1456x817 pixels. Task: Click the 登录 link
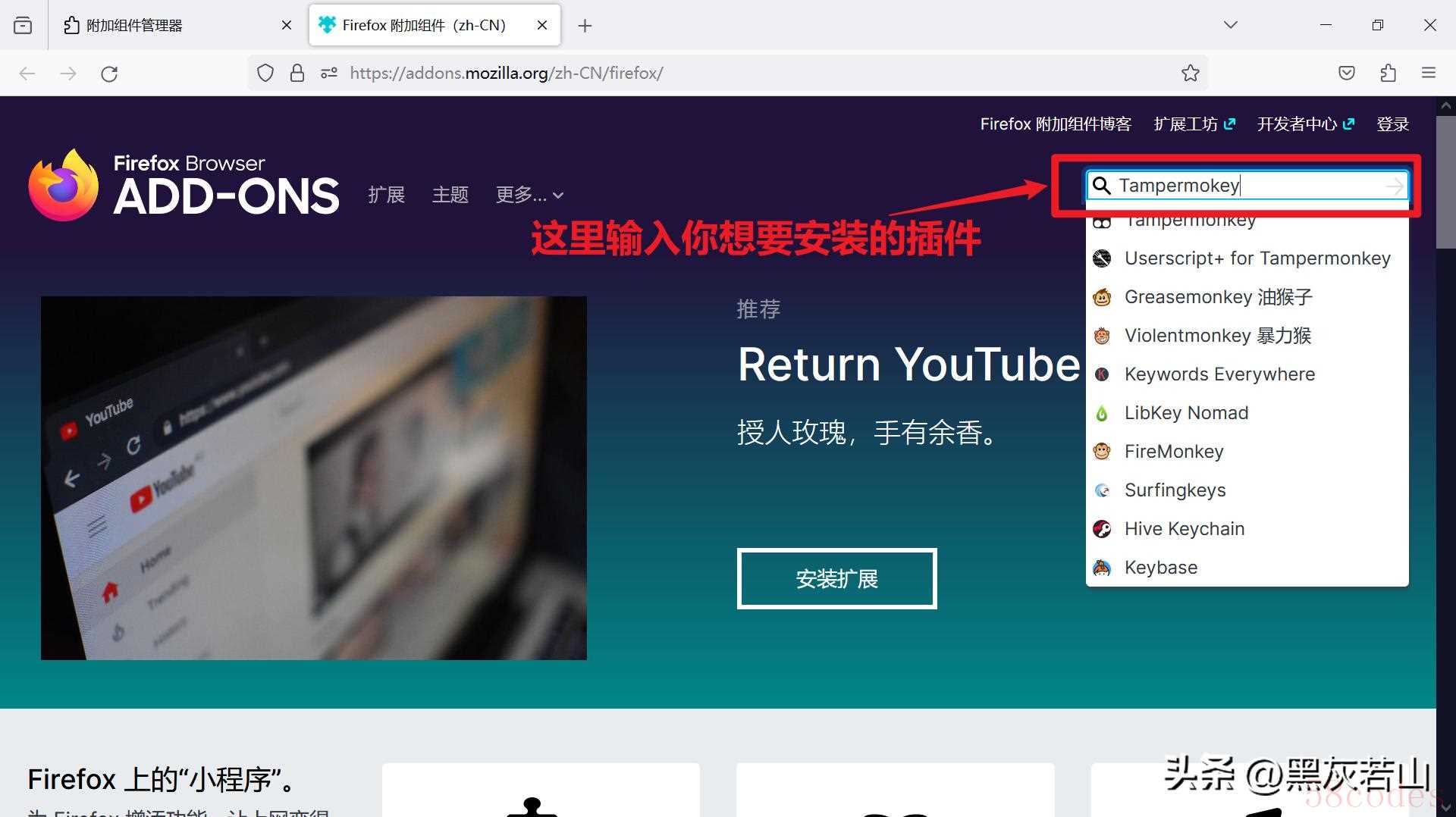(1393, 124)
